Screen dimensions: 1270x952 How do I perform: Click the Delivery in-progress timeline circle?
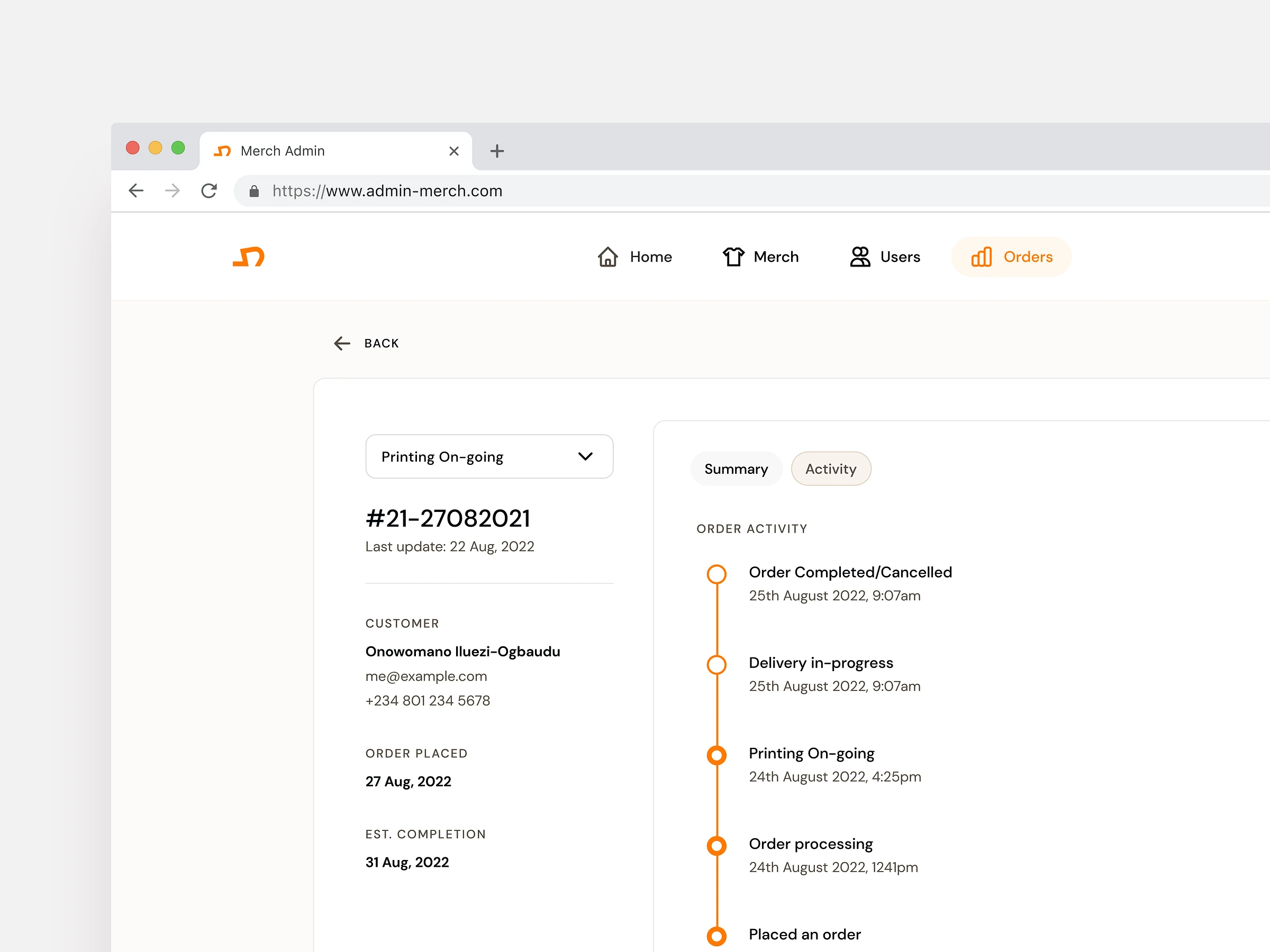[716, 664]
